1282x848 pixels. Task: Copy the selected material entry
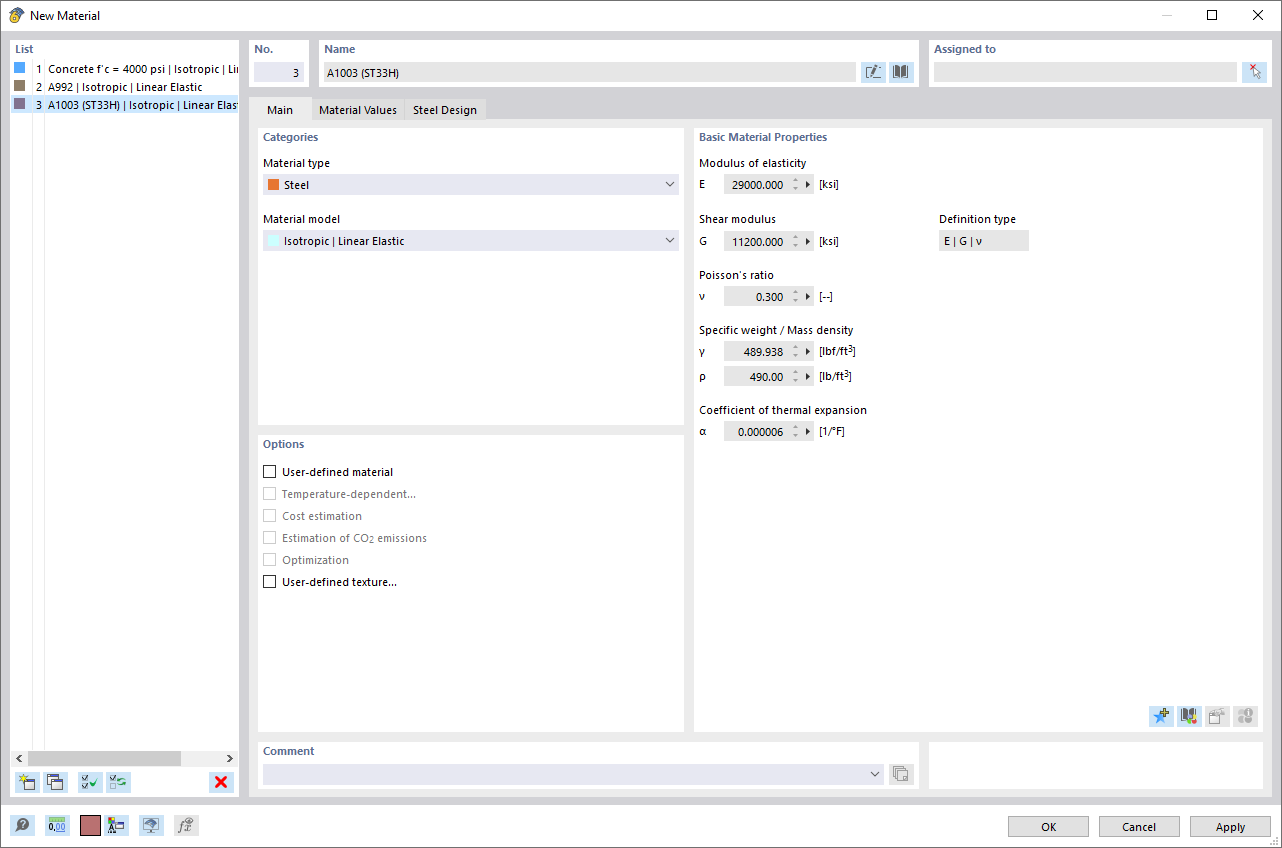tap(55, 782)
